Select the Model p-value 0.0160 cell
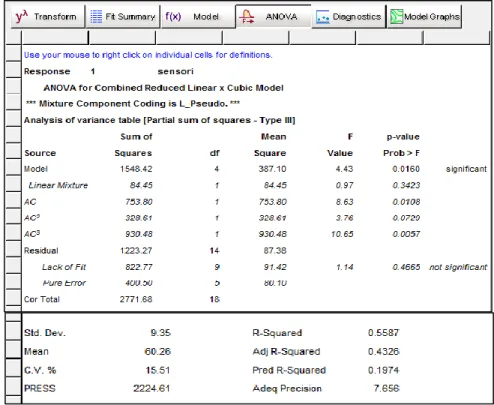This screenshot has width=494, height=405. 406,169
